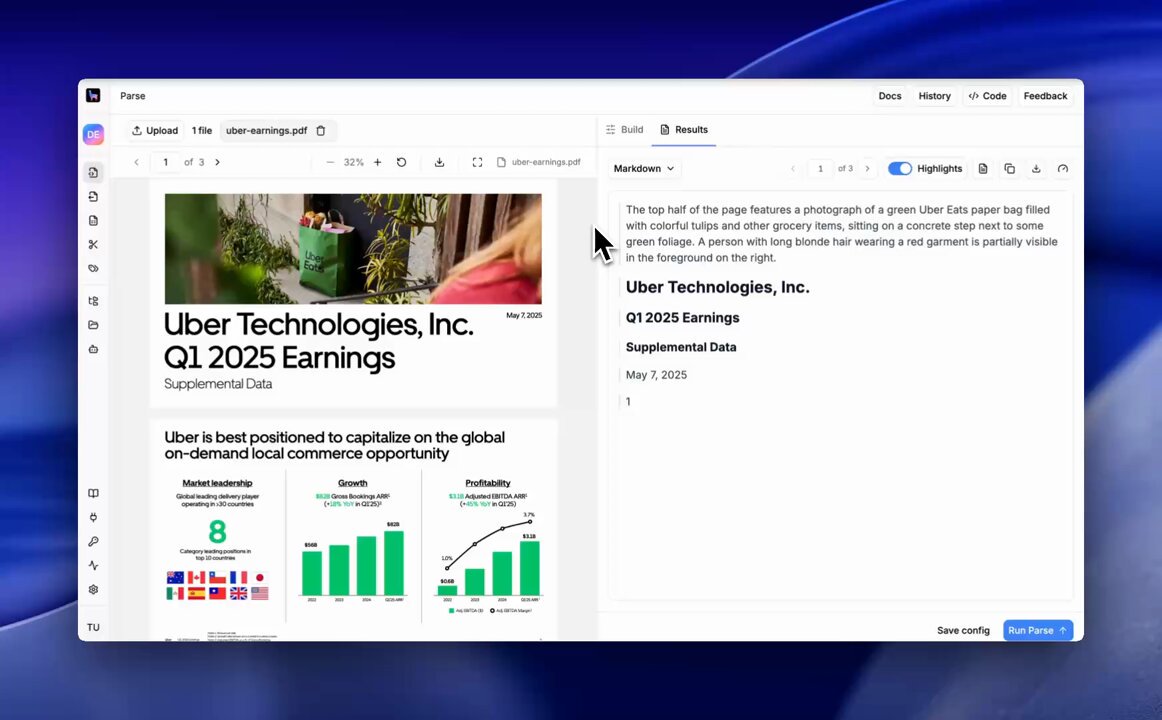Open the API keys page via key icon
Viewport: 1162px width, 720px height.
(x=93, y=542)
